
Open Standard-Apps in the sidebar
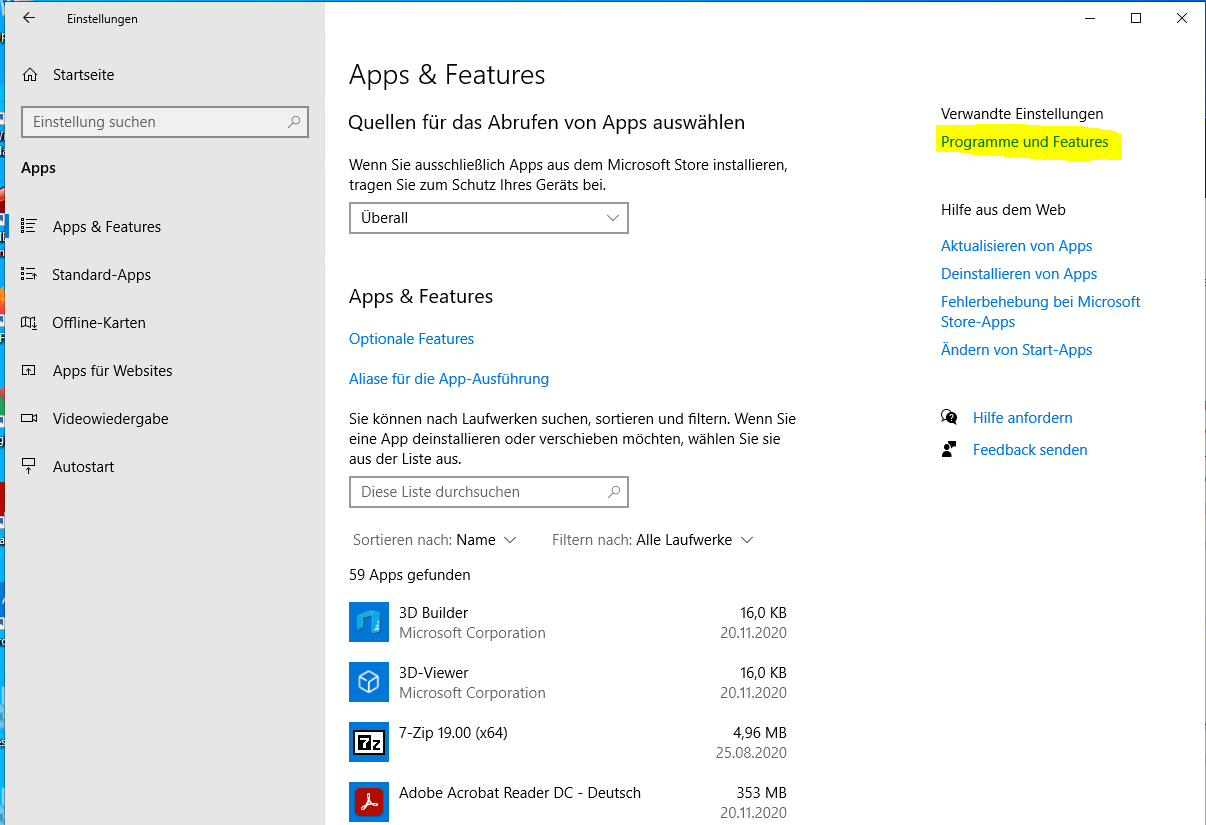click(101, 275)
